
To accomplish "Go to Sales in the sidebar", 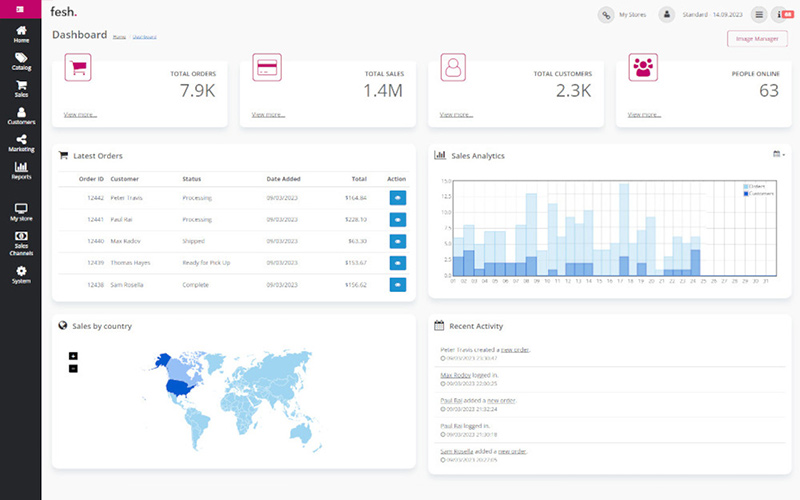I will [20, 88].
